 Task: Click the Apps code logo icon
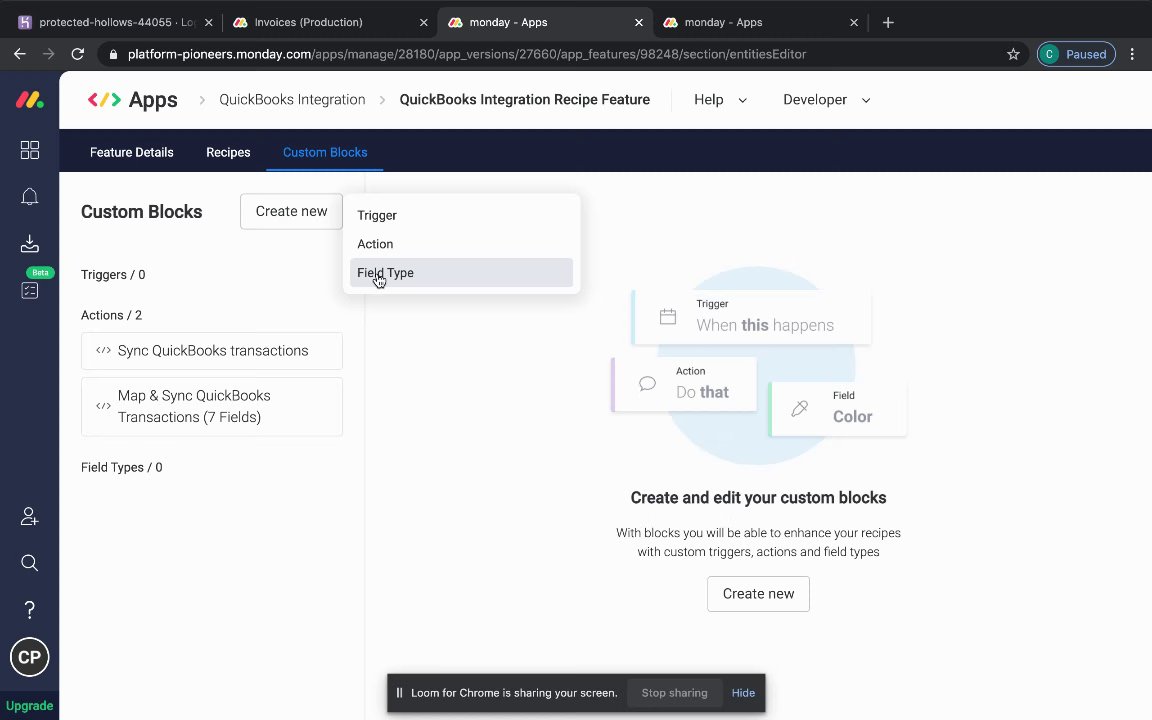(104, 99)
